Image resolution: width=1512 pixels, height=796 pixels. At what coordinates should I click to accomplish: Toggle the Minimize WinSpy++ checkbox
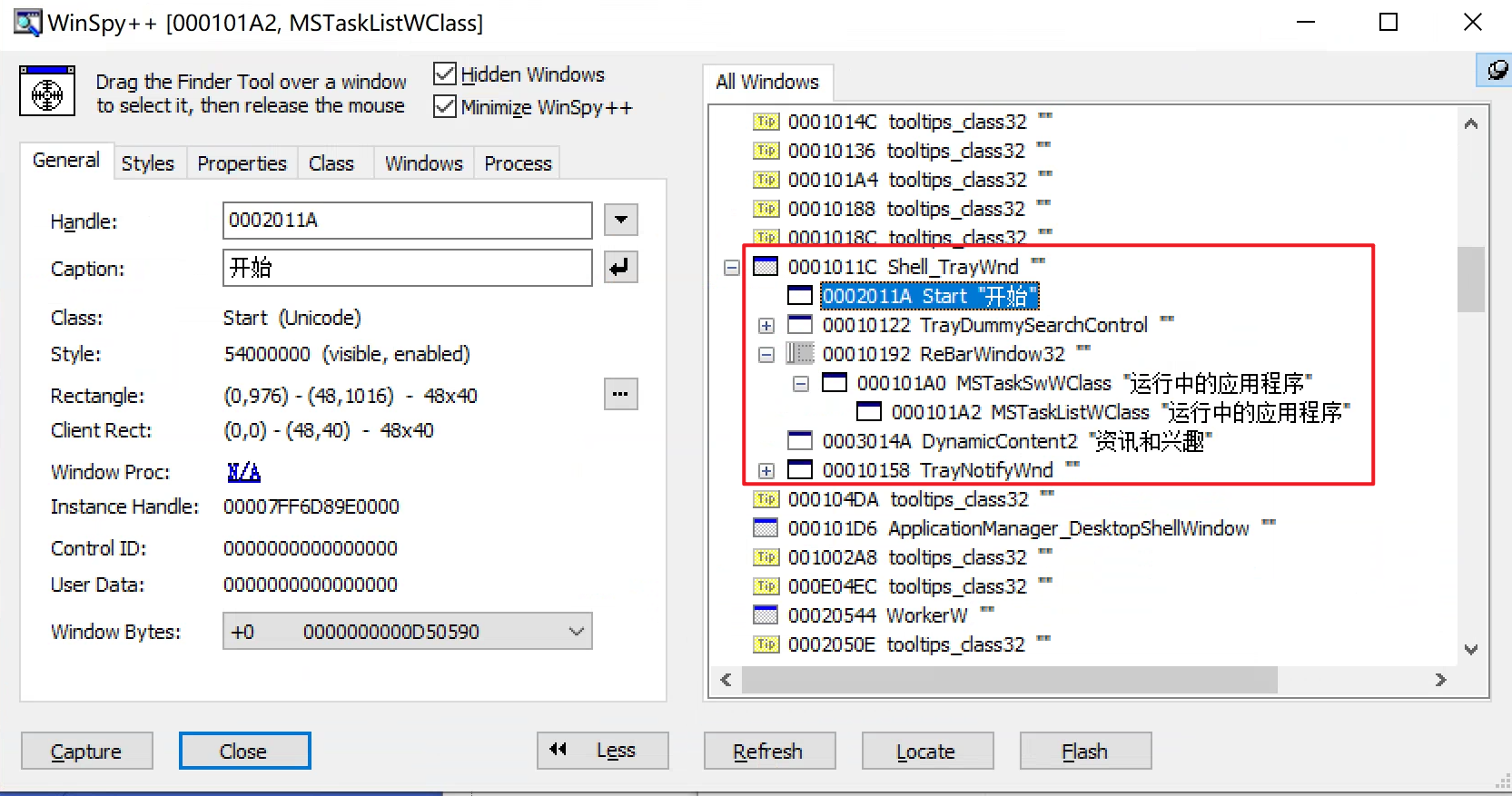[x=444, y=106]
